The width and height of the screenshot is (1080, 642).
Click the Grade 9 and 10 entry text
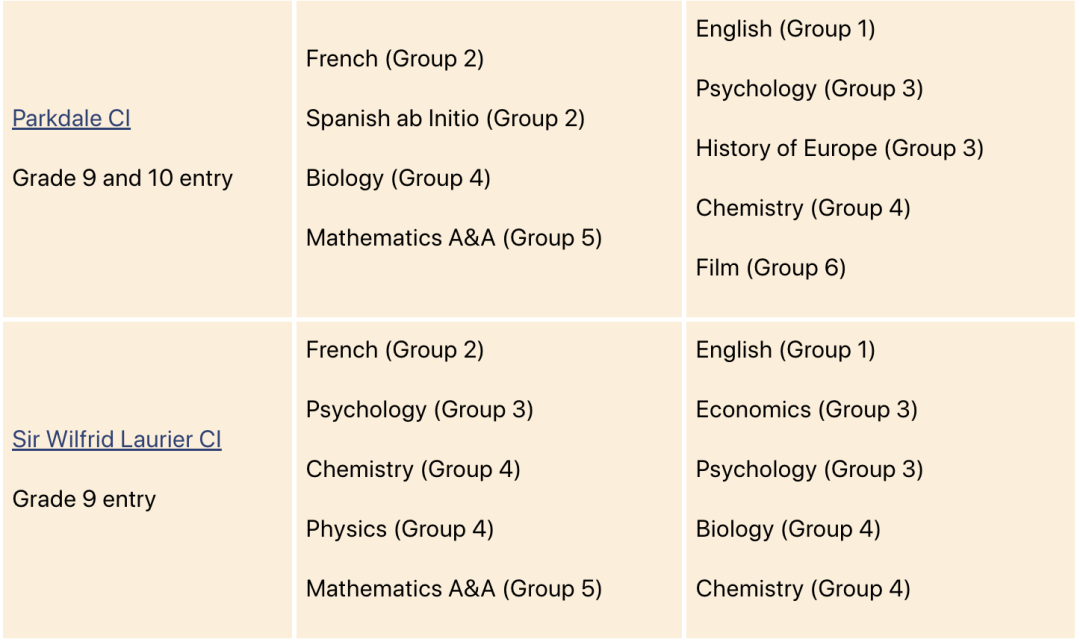point(123,178)
